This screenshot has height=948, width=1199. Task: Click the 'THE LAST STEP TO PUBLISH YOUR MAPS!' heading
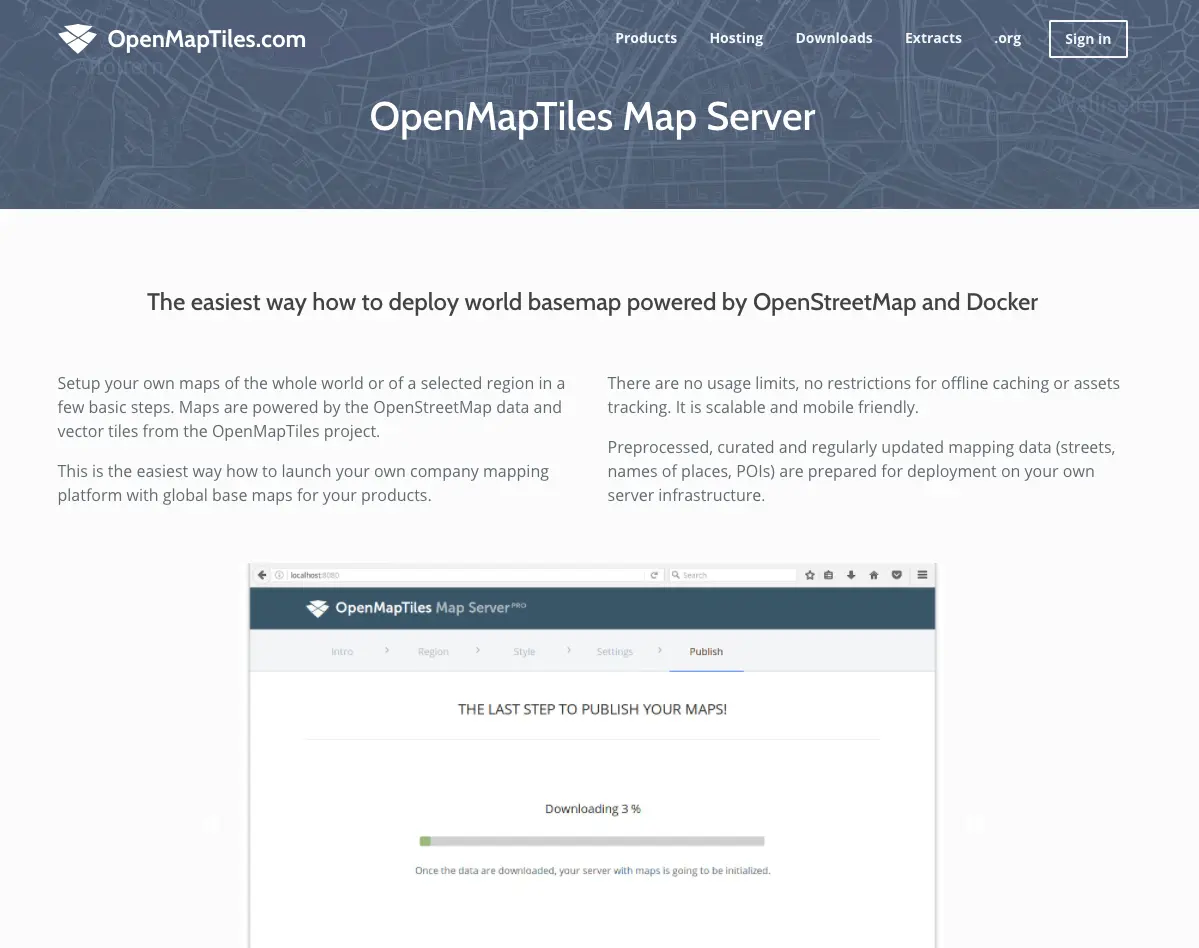pos(593,709)
